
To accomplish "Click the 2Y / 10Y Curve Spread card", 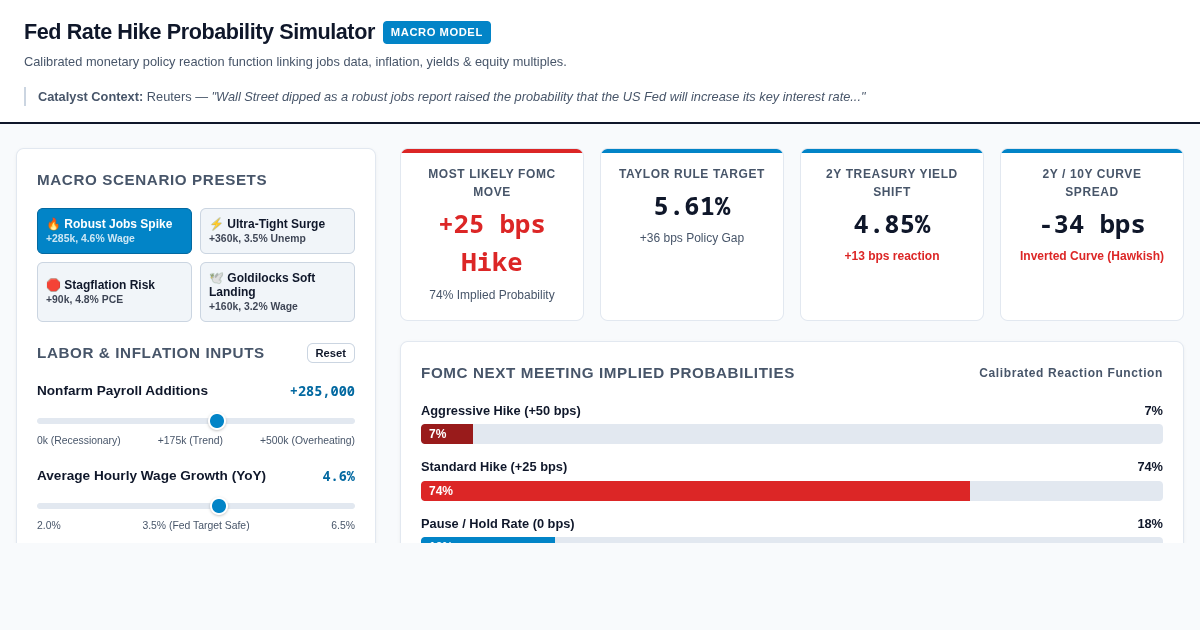I will tap(1092, 235).
